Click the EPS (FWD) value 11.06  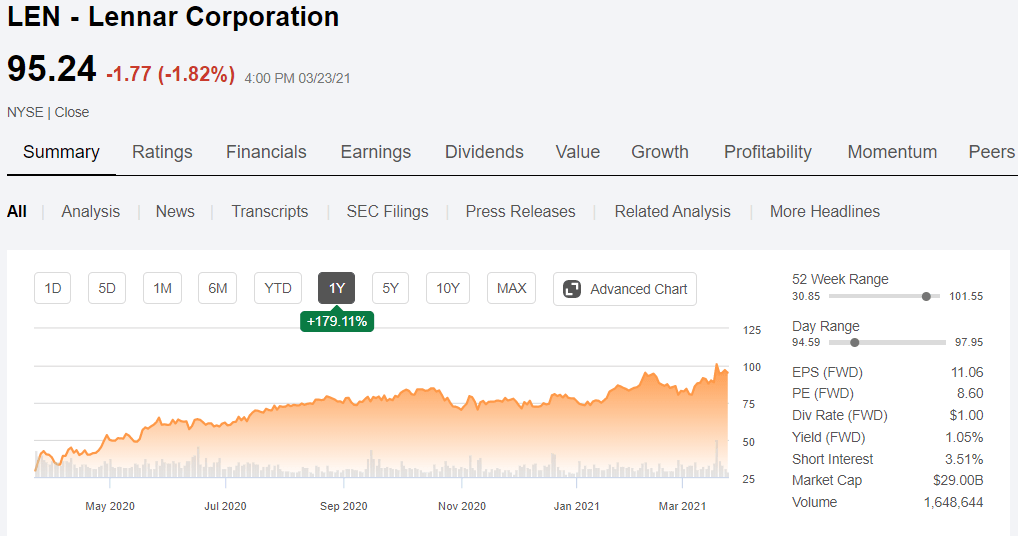(967, 372)
